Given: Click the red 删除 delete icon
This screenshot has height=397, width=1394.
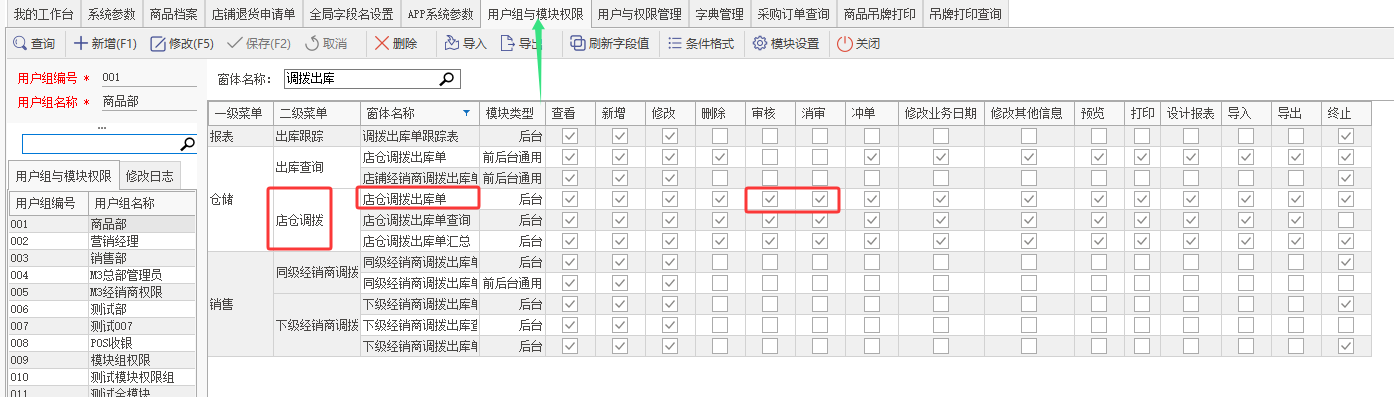Looking at the screenshot, I should (x=382, y=44).
